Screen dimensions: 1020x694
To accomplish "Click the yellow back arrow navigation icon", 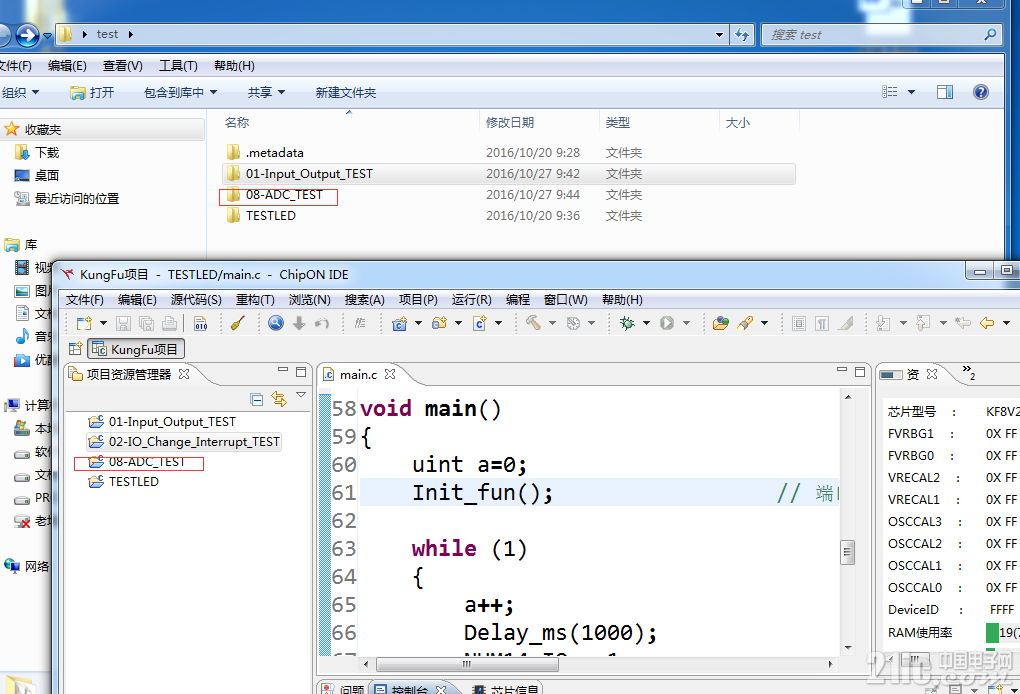I will tap(987, 323).
